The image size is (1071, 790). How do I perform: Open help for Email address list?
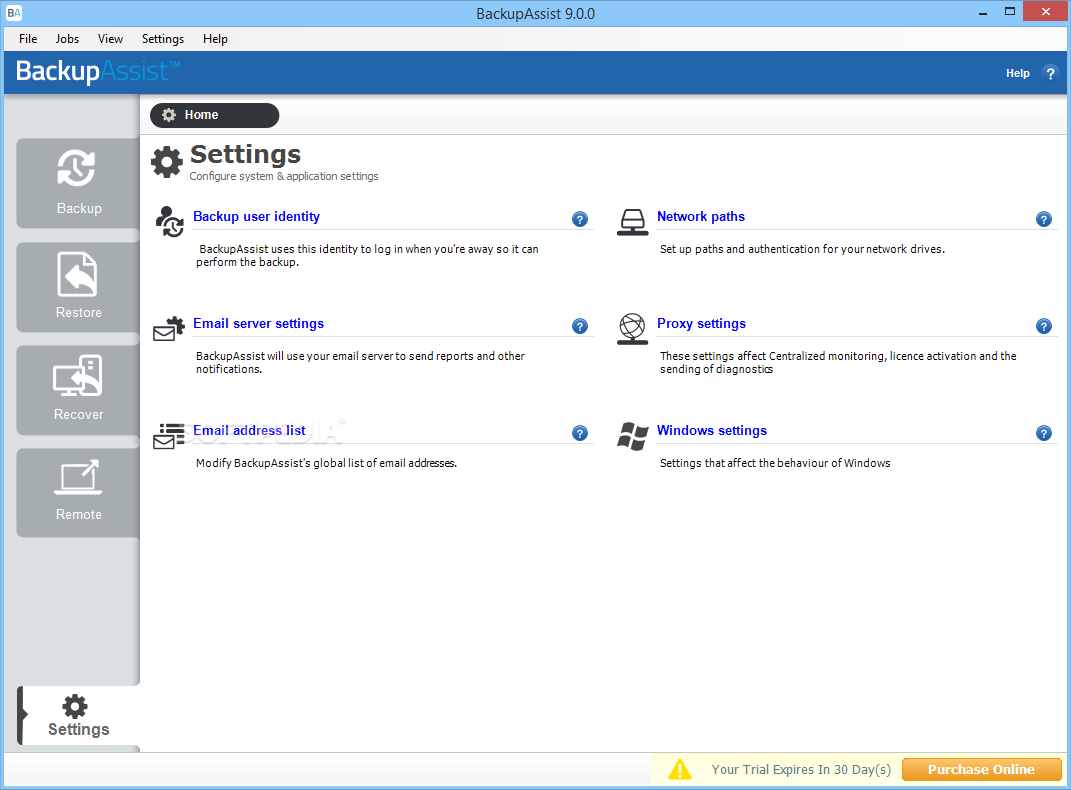point(580,433)
